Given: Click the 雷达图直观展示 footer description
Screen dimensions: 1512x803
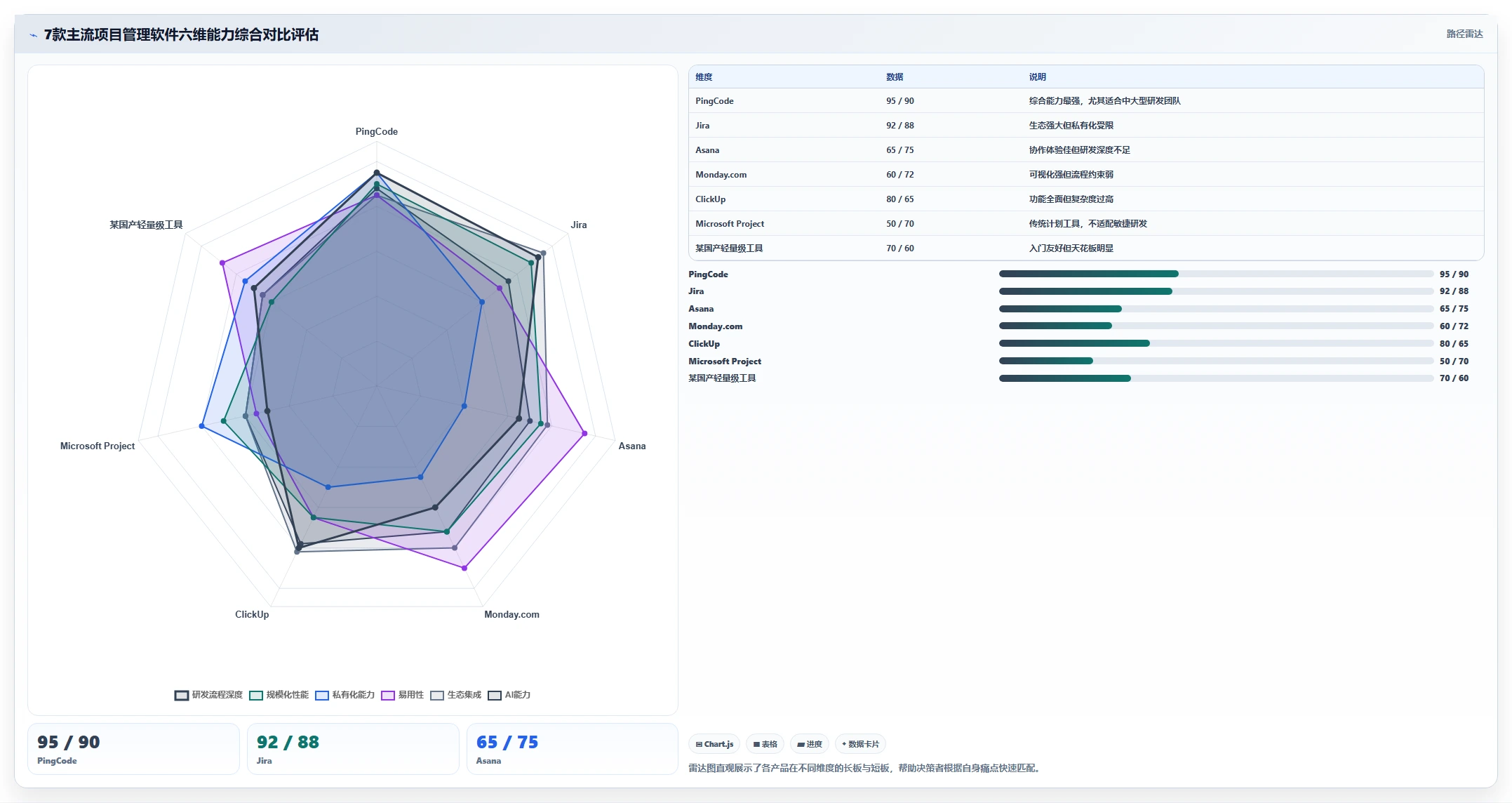Looking at the screenshot, I should coord(866,769).
